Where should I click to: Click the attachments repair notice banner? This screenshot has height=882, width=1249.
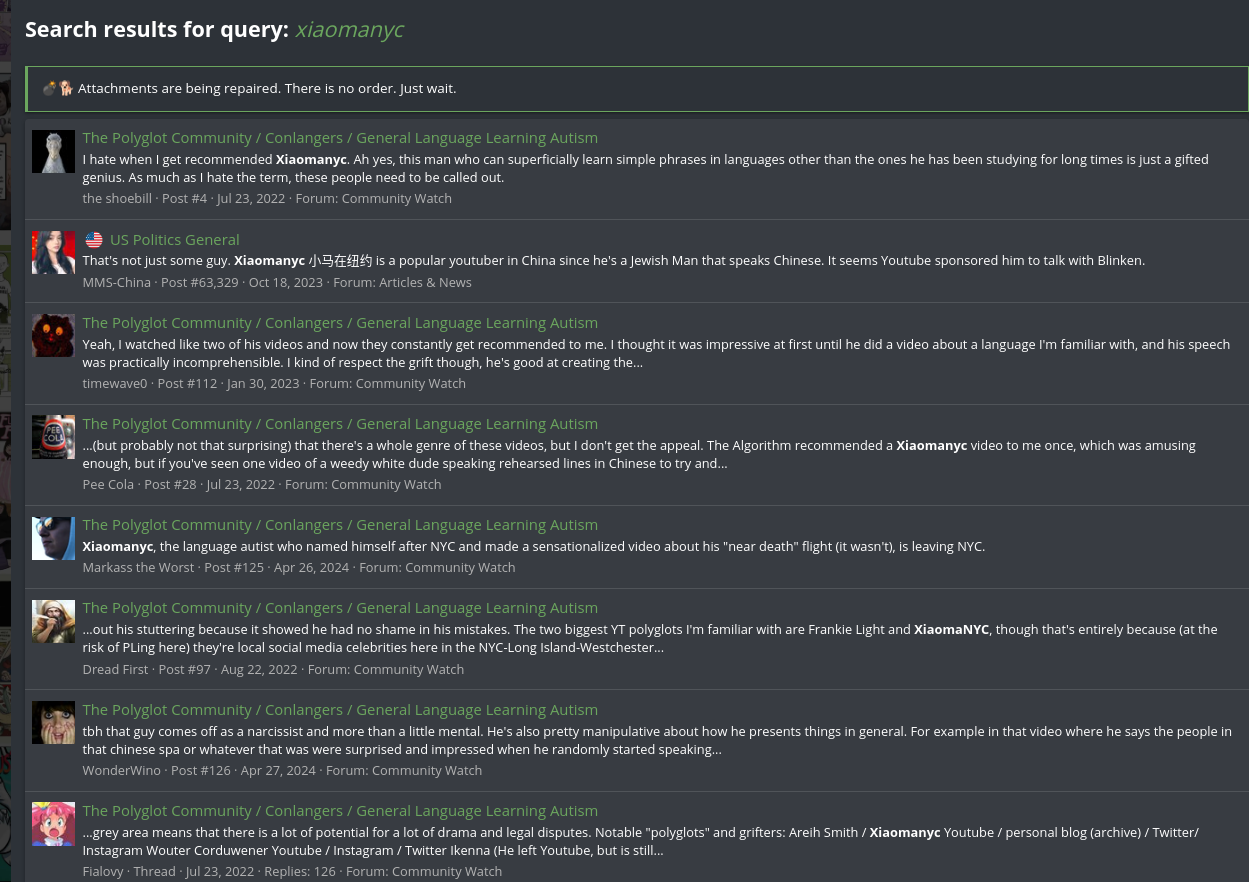[637, 89]
